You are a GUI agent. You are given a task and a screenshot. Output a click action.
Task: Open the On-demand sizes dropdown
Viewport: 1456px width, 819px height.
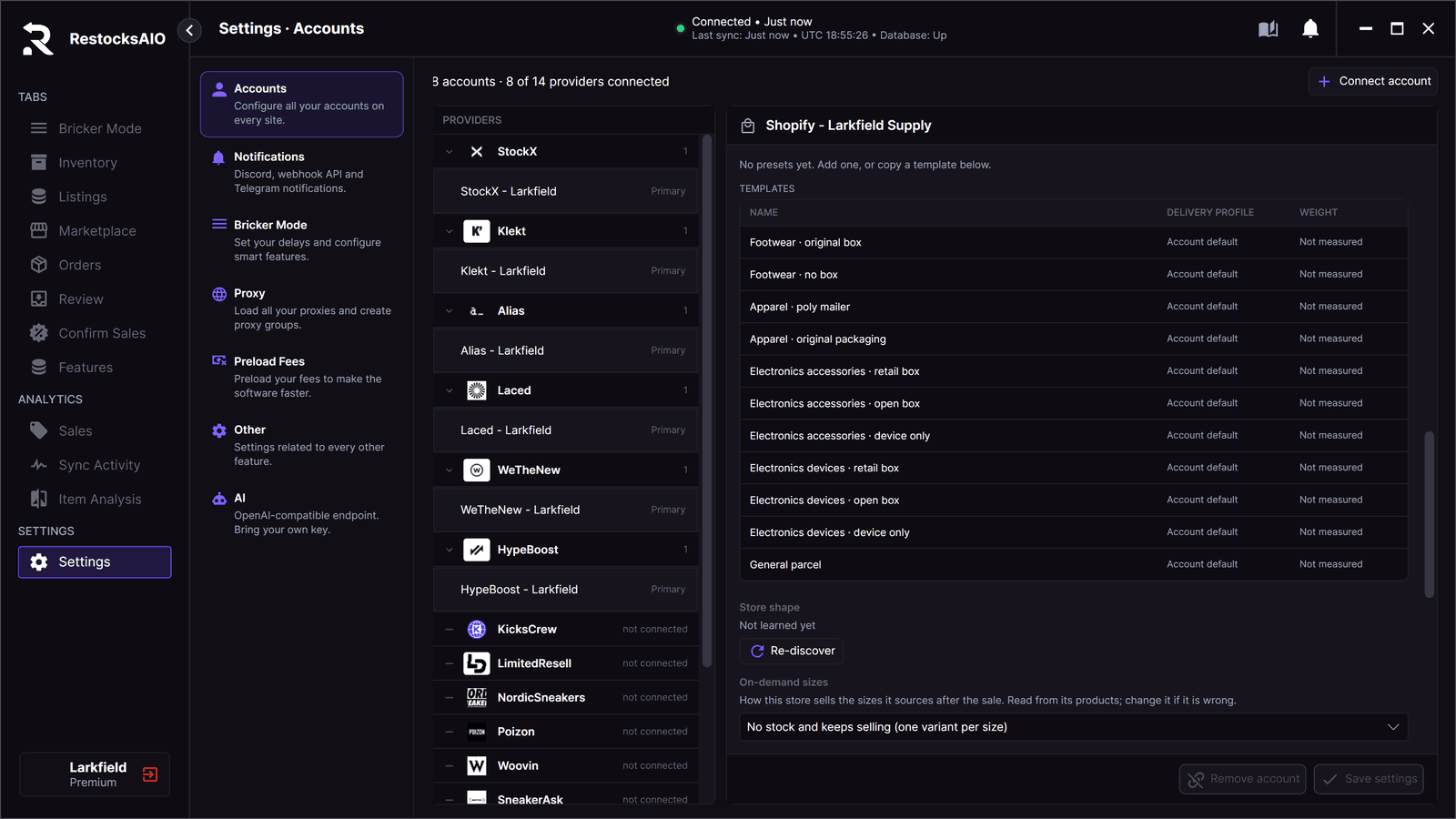[x=1073, y=727]
